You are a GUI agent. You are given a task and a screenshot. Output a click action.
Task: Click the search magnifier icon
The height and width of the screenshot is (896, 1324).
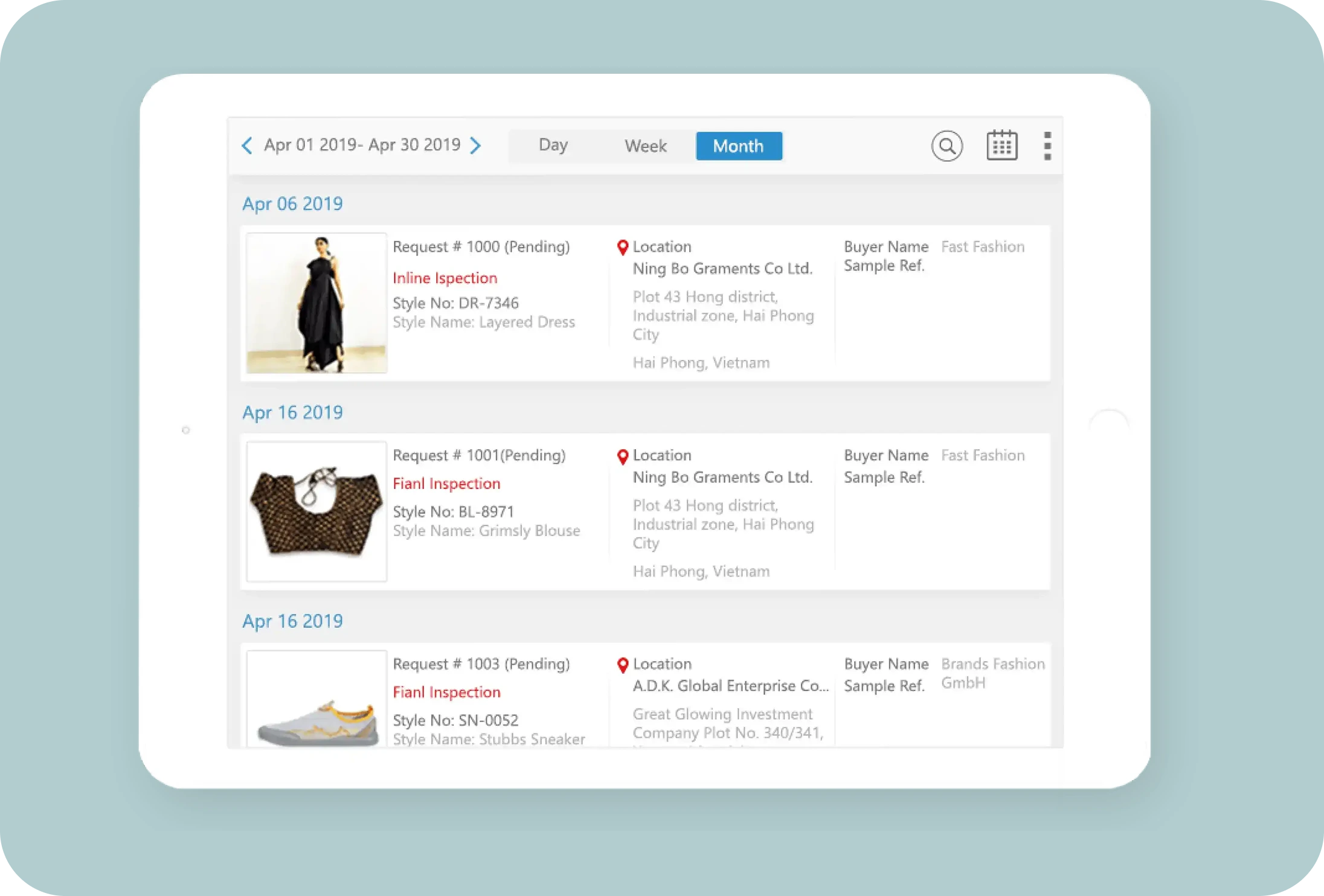[x=946, y=146]
